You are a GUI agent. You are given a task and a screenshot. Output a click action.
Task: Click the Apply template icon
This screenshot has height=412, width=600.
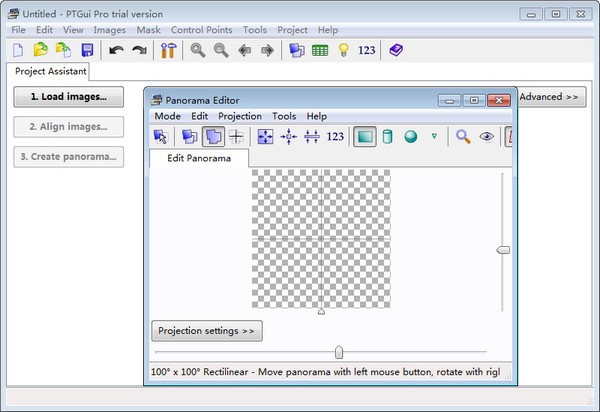[x=64, y=50]
